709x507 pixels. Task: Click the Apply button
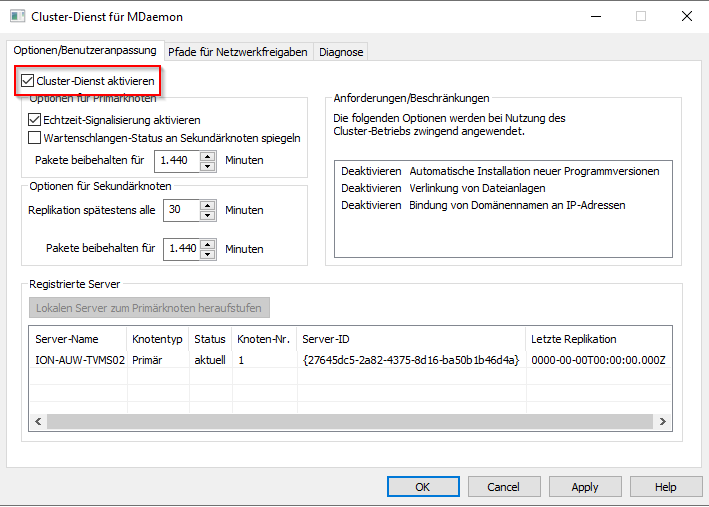pyautogui.click(x=585, y=487)
